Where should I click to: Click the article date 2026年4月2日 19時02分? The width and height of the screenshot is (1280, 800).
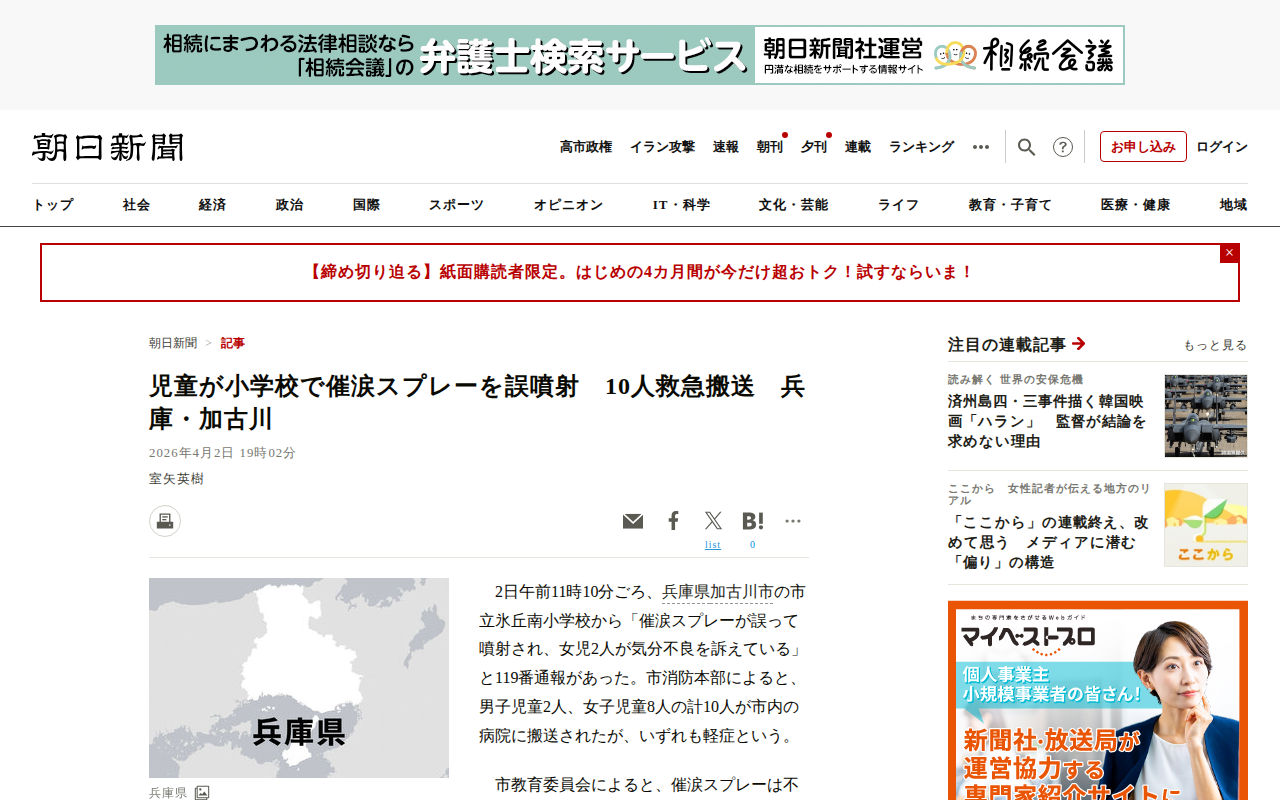coord(222,453)
